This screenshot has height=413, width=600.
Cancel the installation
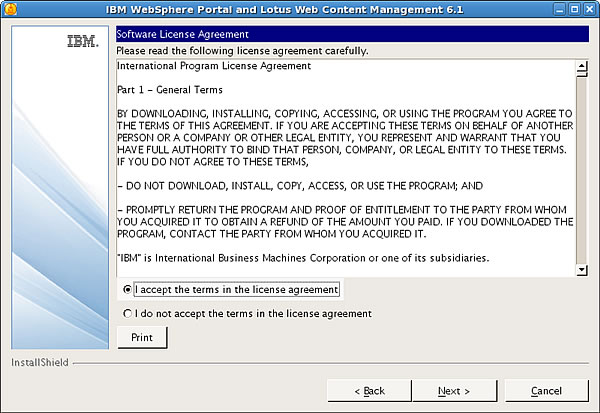(546, 391)
